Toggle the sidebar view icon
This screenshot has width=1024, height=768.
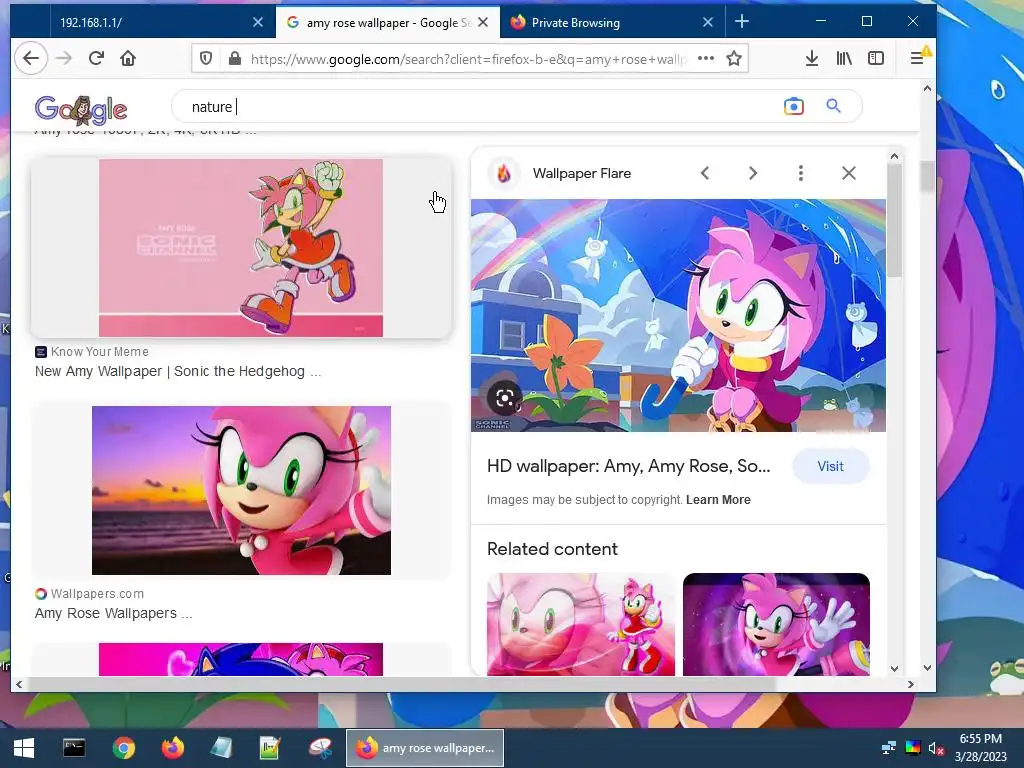pos(876,59)
